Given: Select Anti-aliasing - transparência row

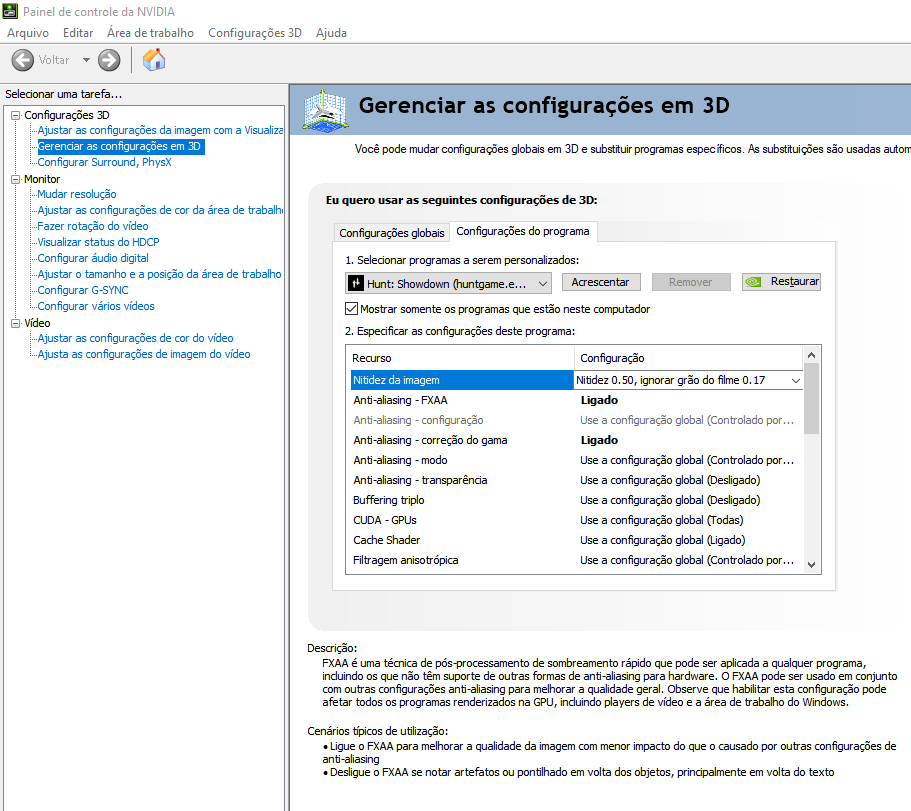Looking at the screenshot, I should 577,480.
